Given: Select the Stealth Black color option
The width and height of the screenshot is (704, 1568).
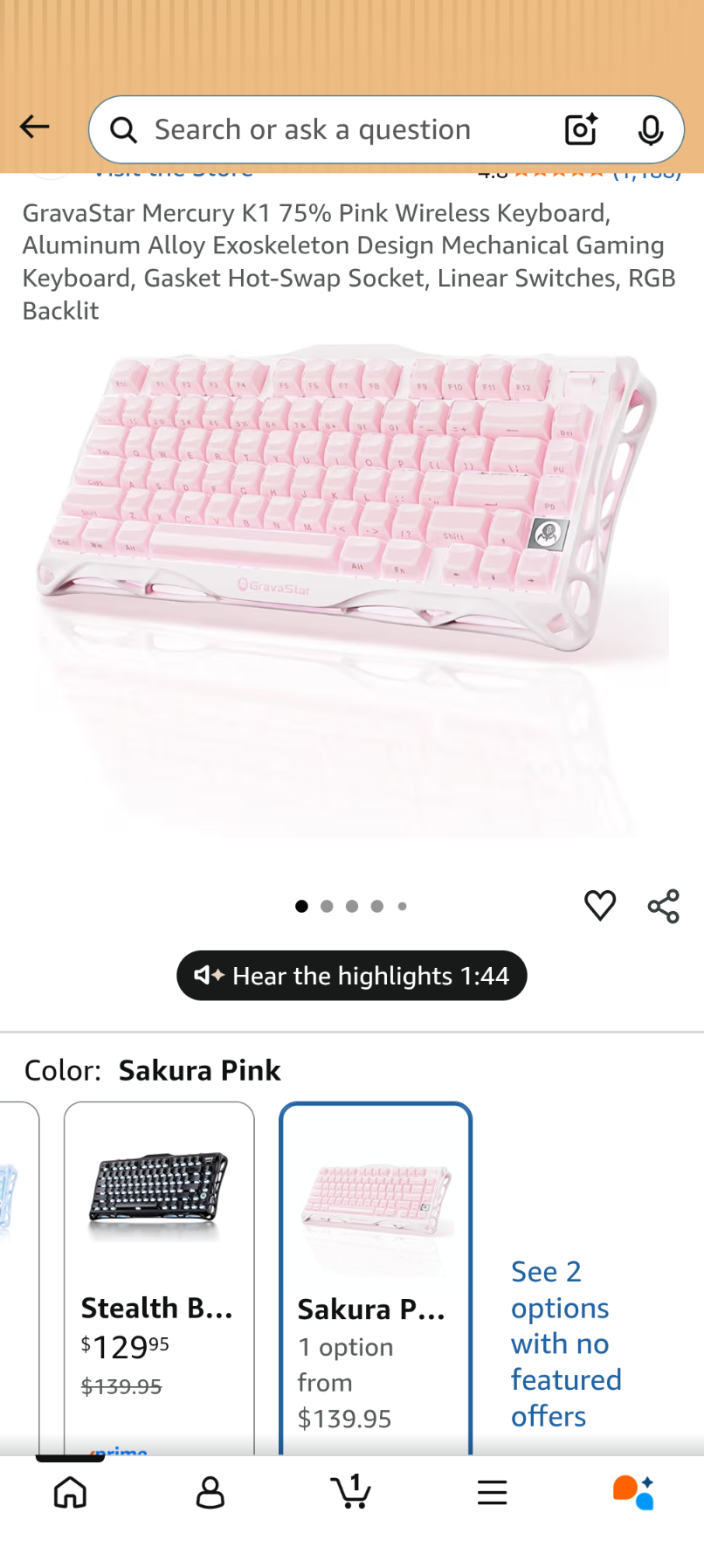Looking at the screenshot, I should click(x=159, y=1278).
